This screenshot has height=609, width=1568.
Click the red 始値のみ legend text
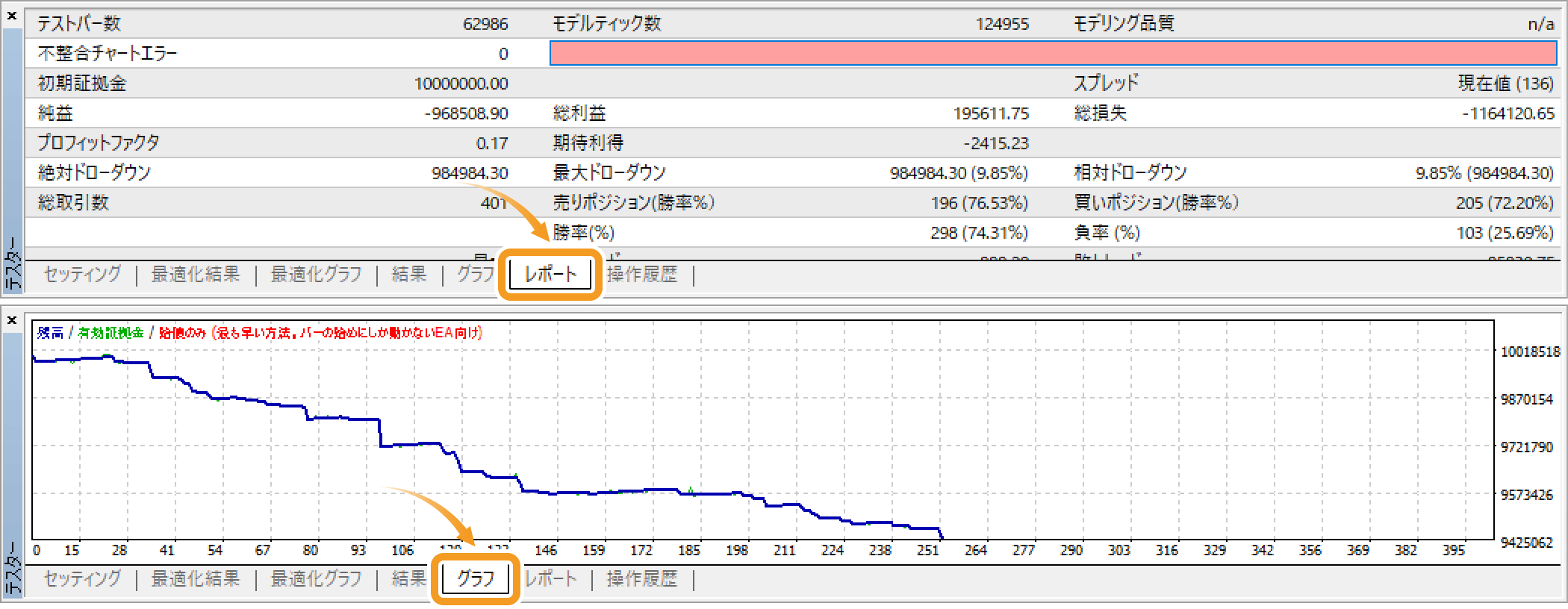pos(320,333)
